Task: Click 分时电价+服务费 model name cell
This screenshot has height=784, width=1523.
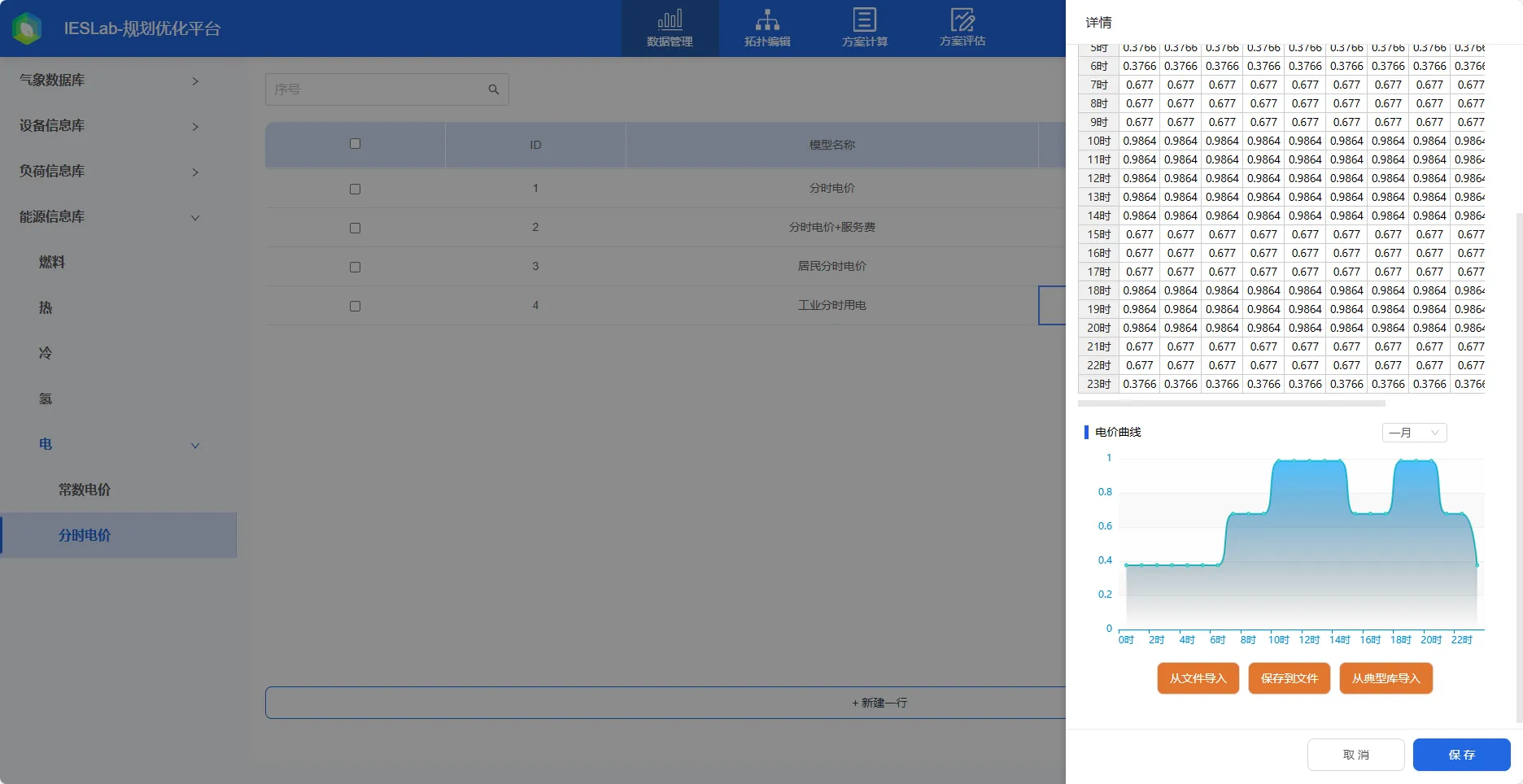Action: 831,227
